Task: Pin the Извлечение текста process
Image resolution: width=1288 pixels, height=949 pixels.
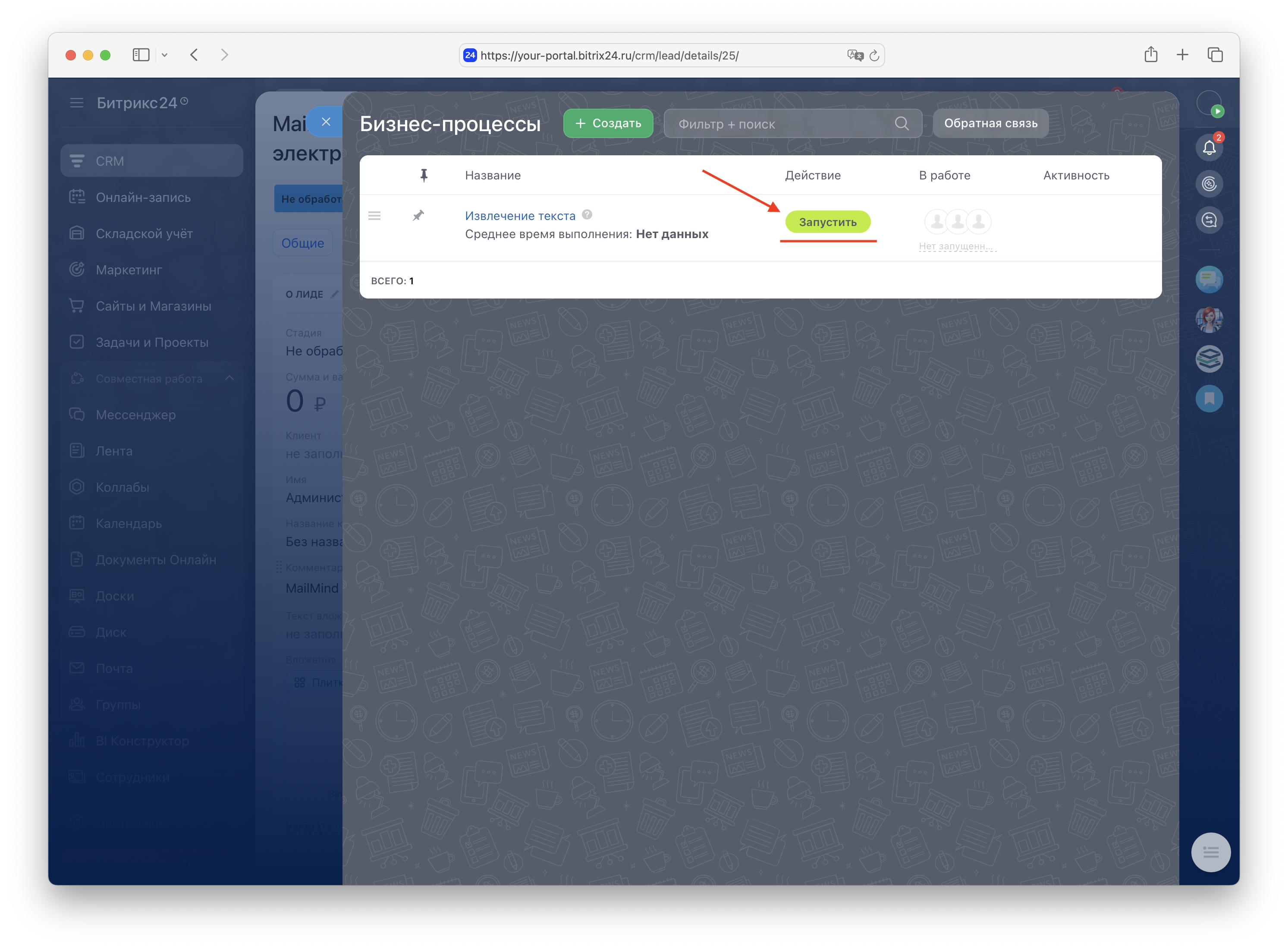Action: (x=418, y=215)
